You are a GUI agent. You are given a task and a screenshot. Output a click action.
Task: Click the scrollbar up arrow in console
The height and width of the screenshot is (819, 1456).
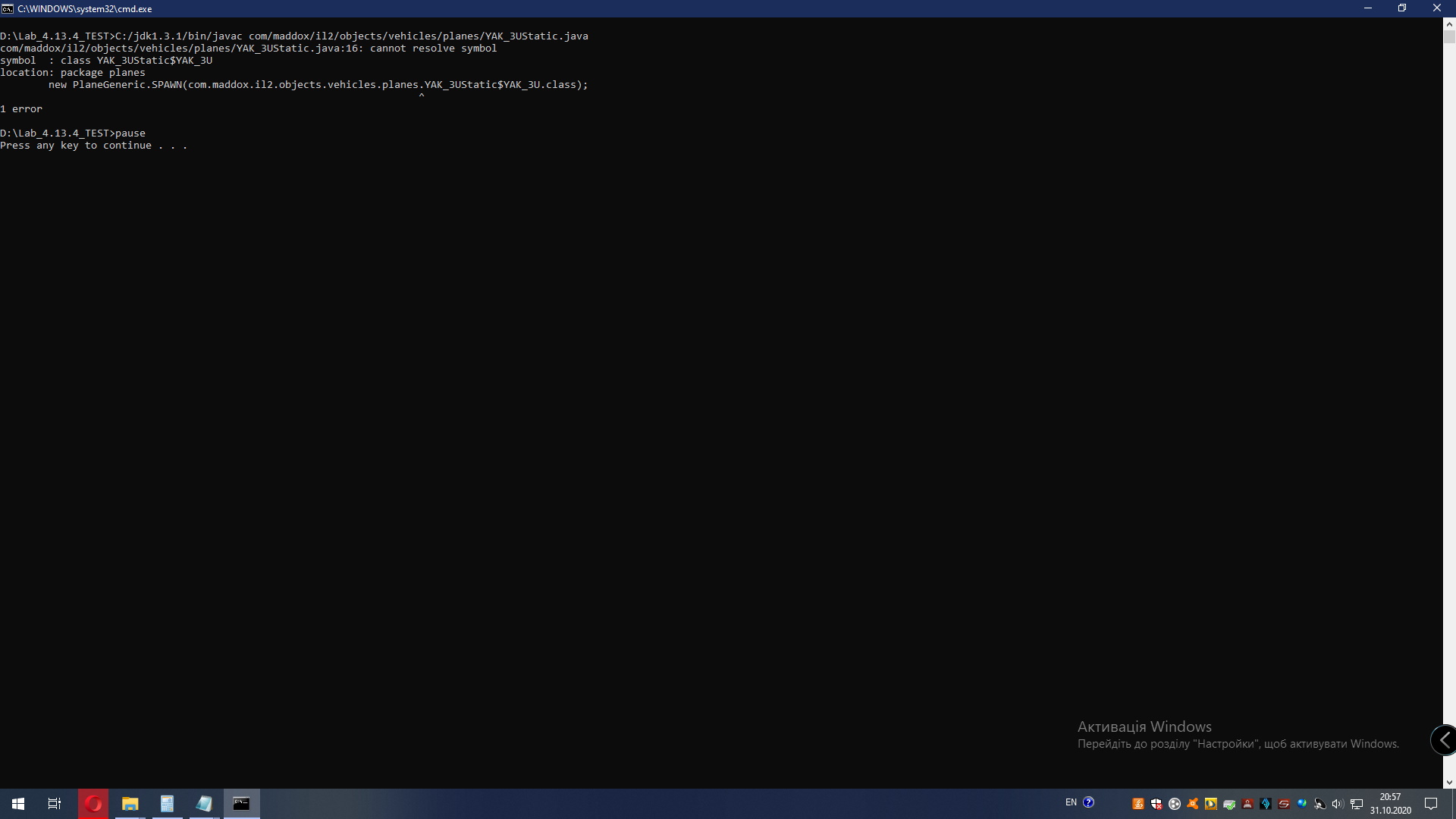tap(1449, 24)
